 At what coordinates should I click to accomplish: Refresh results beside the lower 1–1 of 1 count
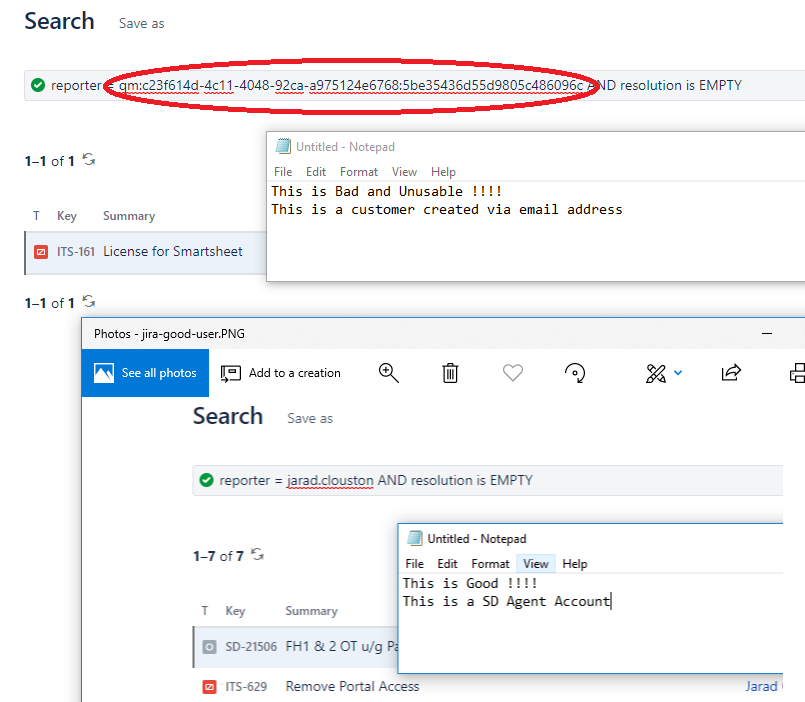(x=89, y=301)
